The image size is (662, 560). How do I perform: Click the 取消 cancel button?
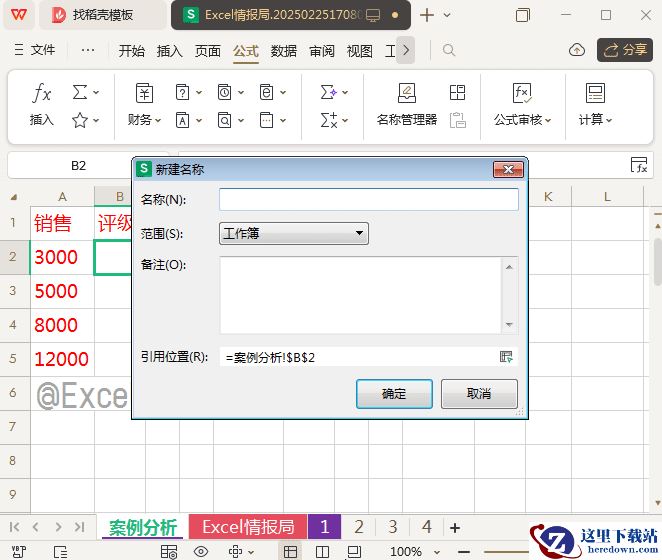pos(479,394)
